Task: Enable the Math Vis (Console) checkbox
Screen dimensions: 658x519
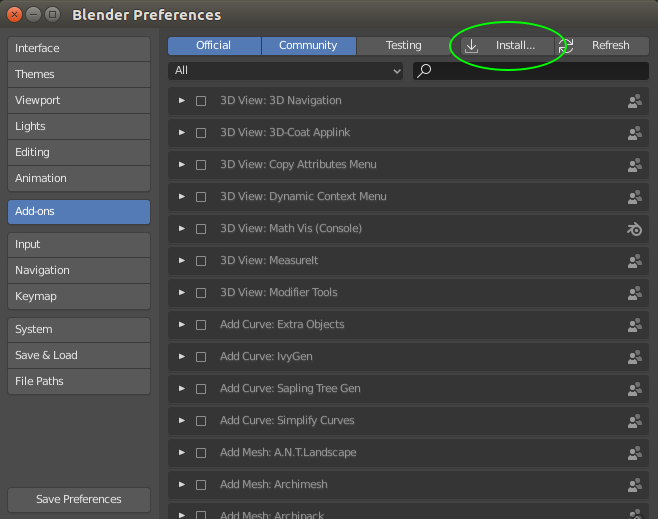Action: point(201,229)
